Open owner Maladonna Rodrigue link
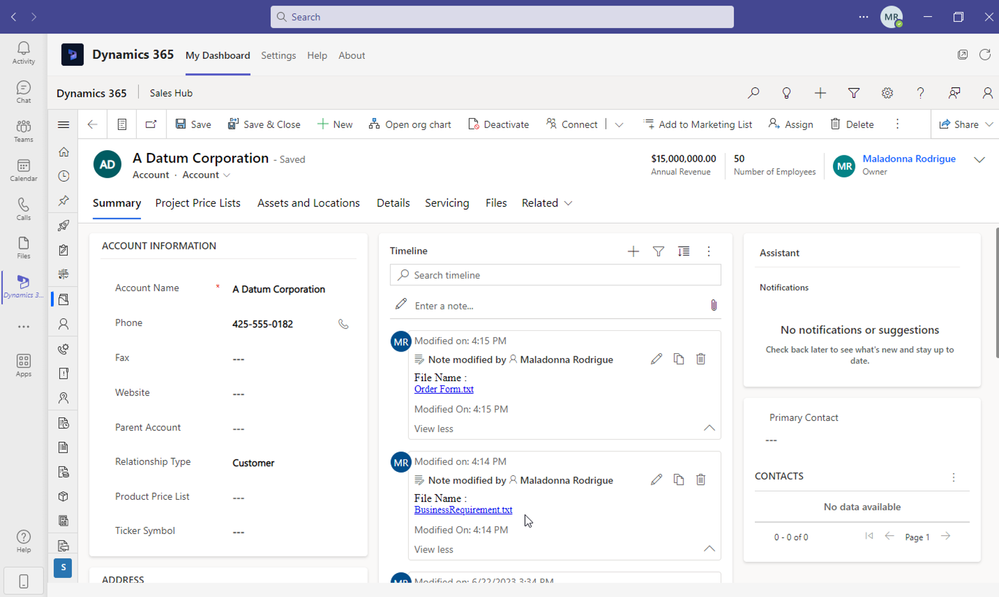Screen dimensions: 999x597 [909, 159]
